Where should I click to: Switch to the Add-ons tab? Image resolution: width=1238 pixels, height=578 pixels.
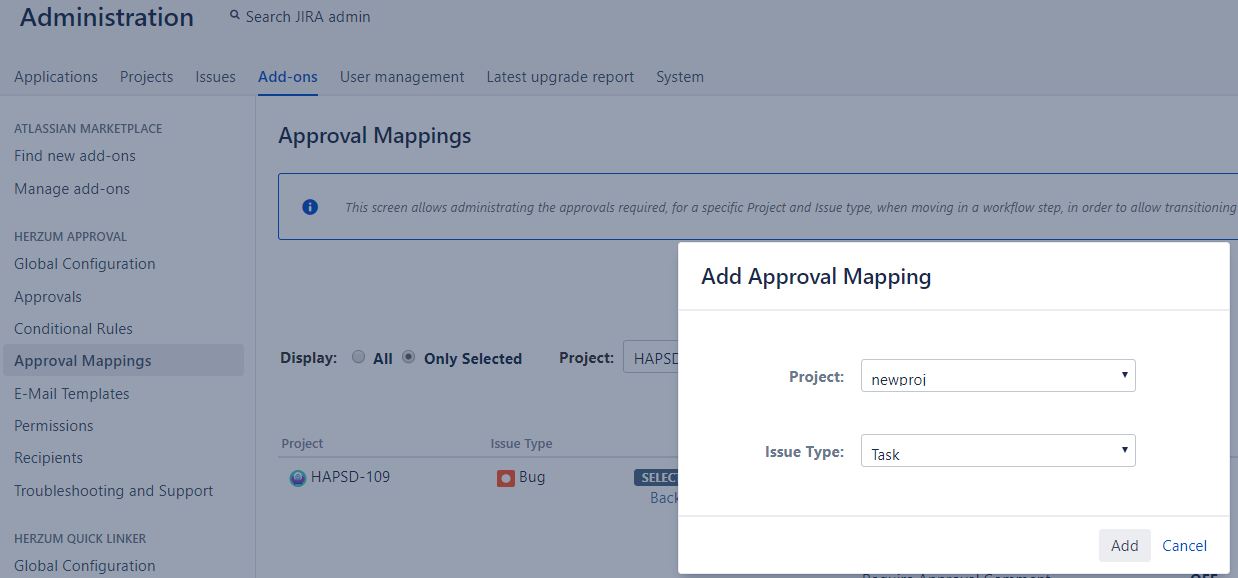[x=288, y=77]
